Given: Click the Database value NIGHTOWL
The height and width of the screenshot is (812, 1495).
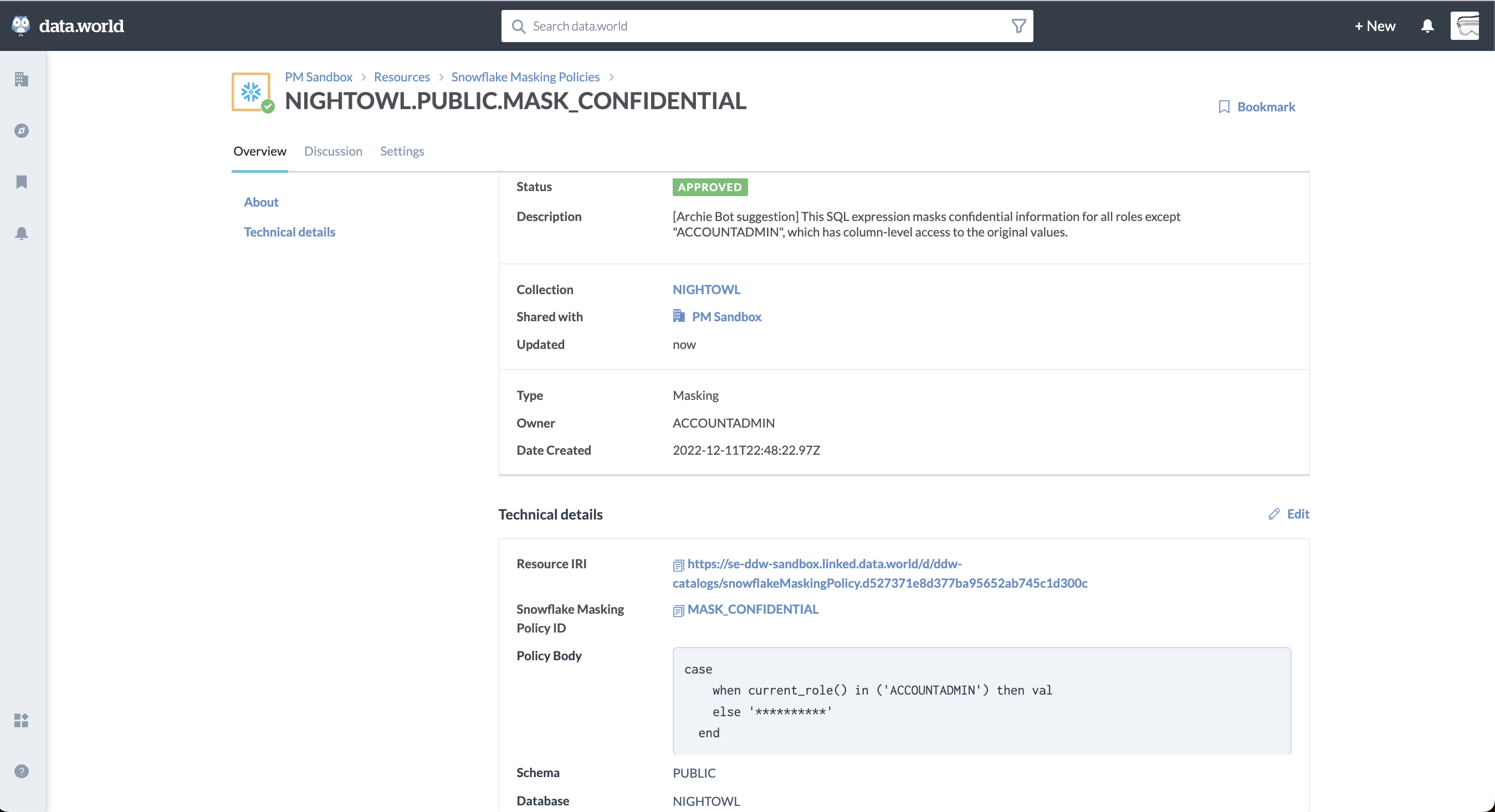Looking at the screenshot, I should pos(706,801).
